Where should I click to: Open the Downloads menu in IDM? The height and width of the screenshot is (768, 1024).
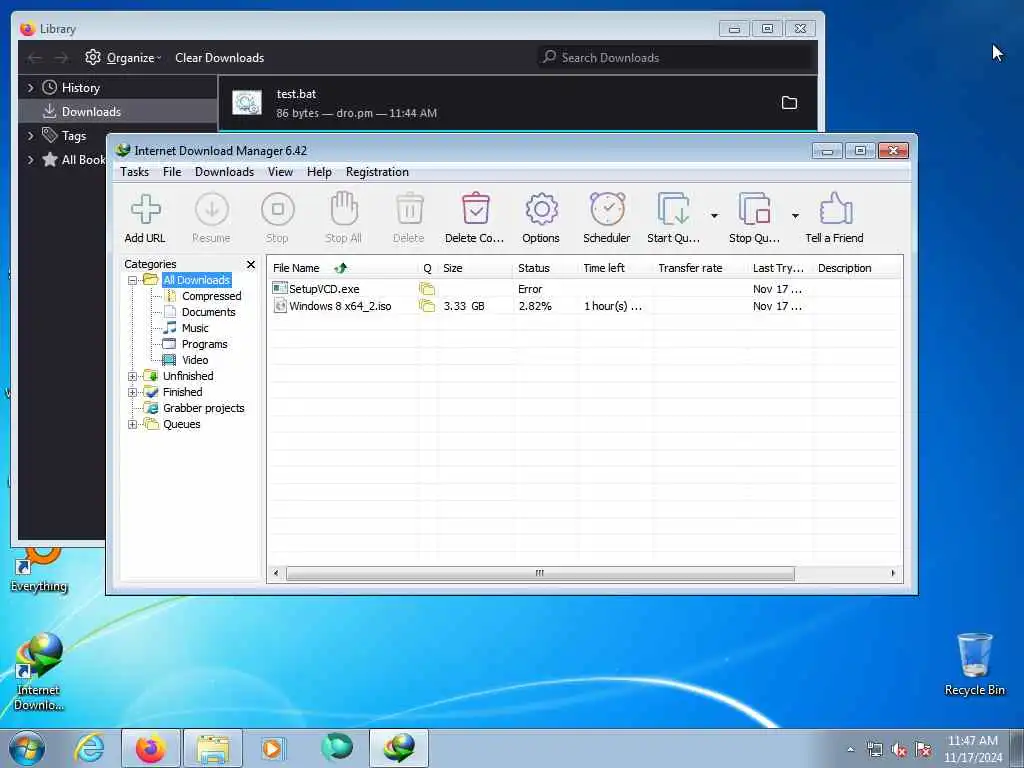pyautogui.click(x=224, y=172)
